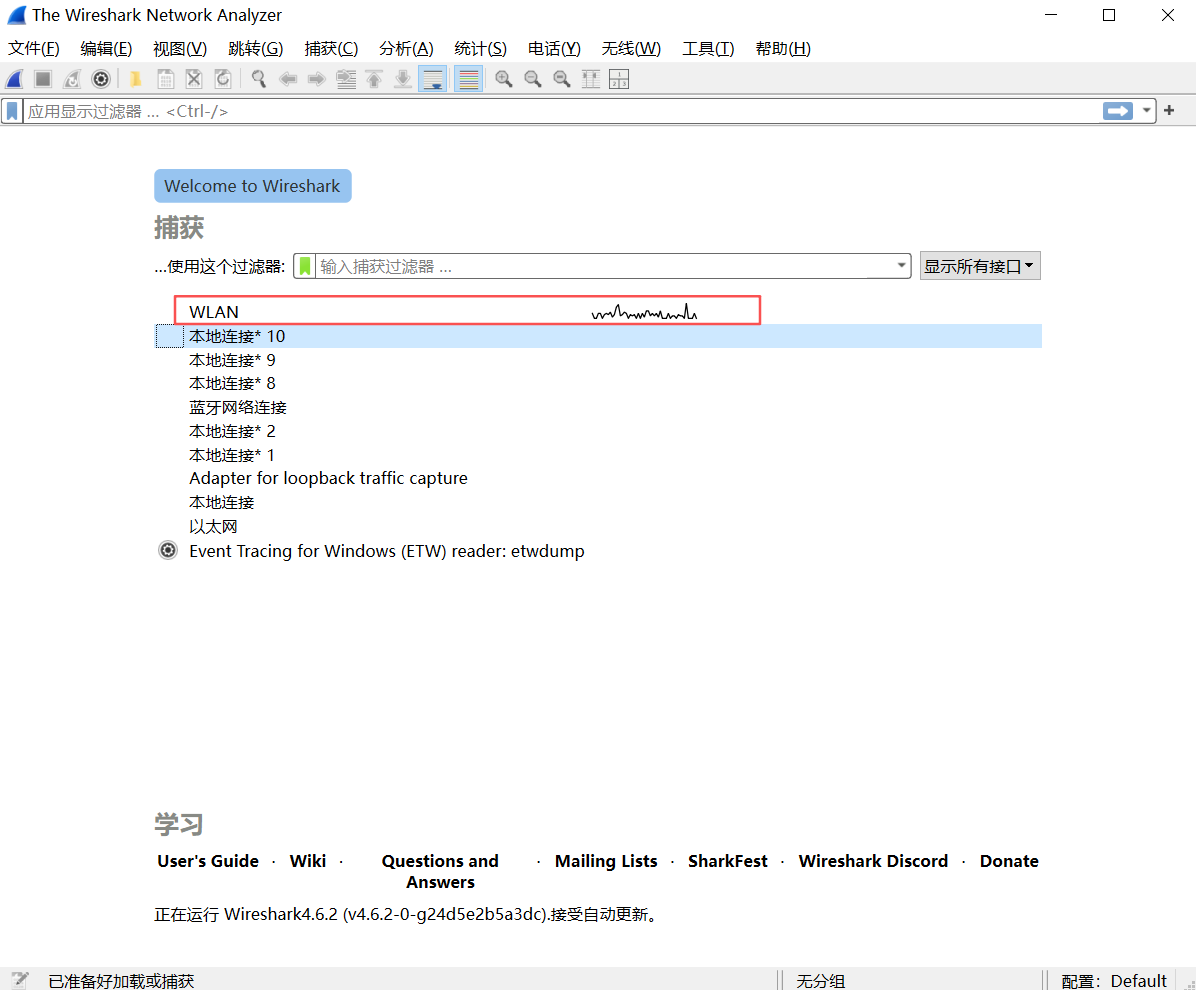Open the User's Guide link
Screen dimensions: 1196x990
point(207,861)
